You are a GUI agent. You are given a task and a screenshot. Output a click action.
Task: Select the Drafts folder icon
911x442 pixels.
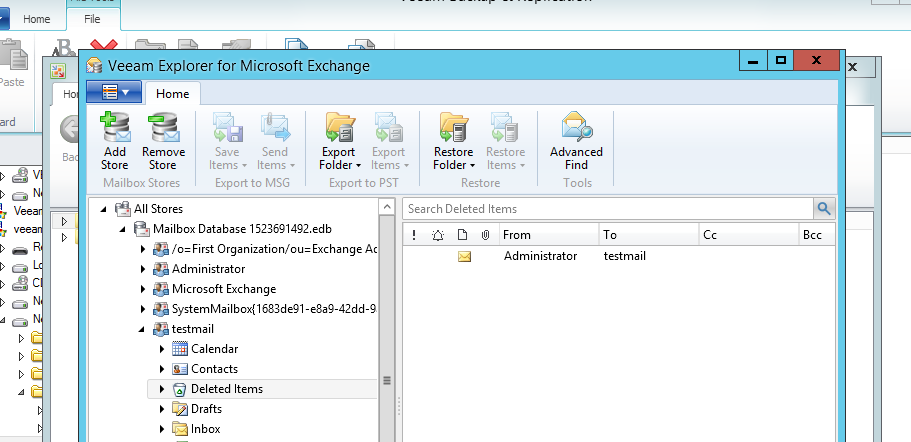tap(180, 409)
